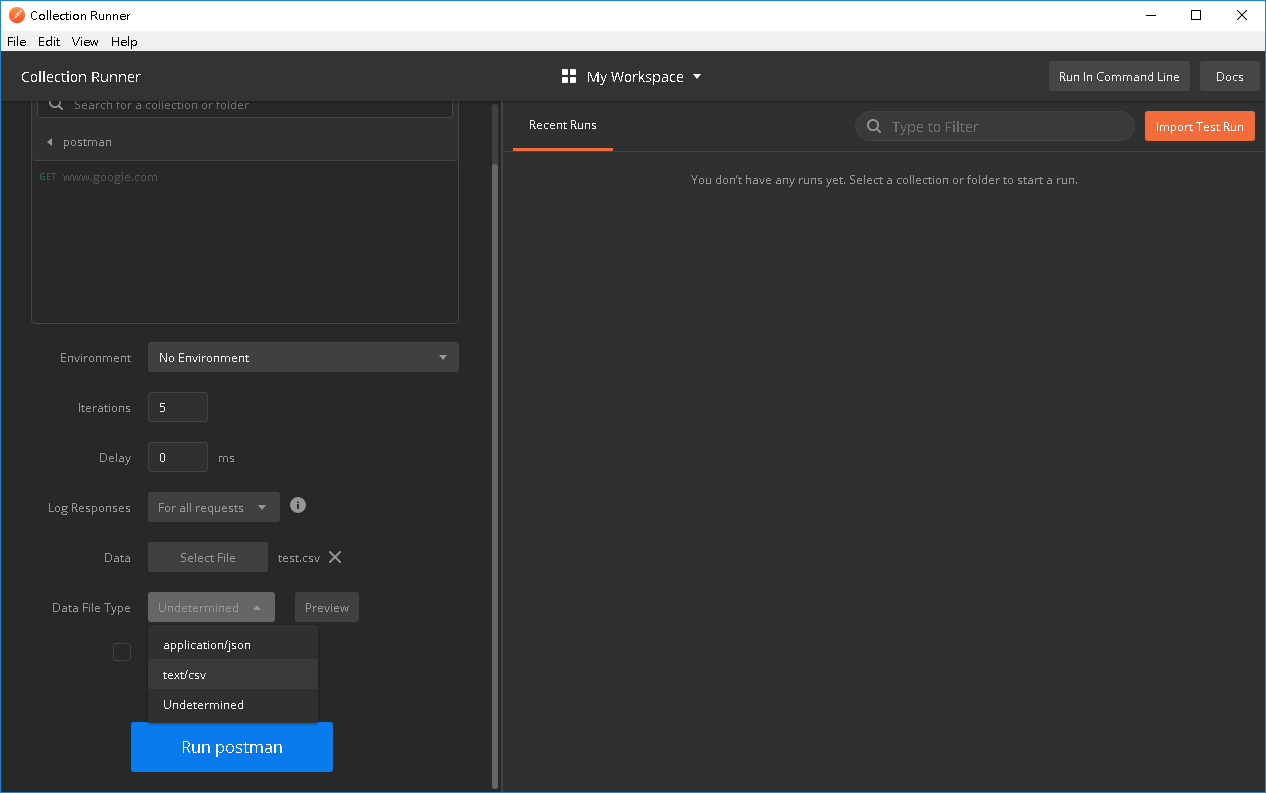Click the no runs yet message
The image size is (1266, 793).
pyautogui.click(x=884, y=180)
